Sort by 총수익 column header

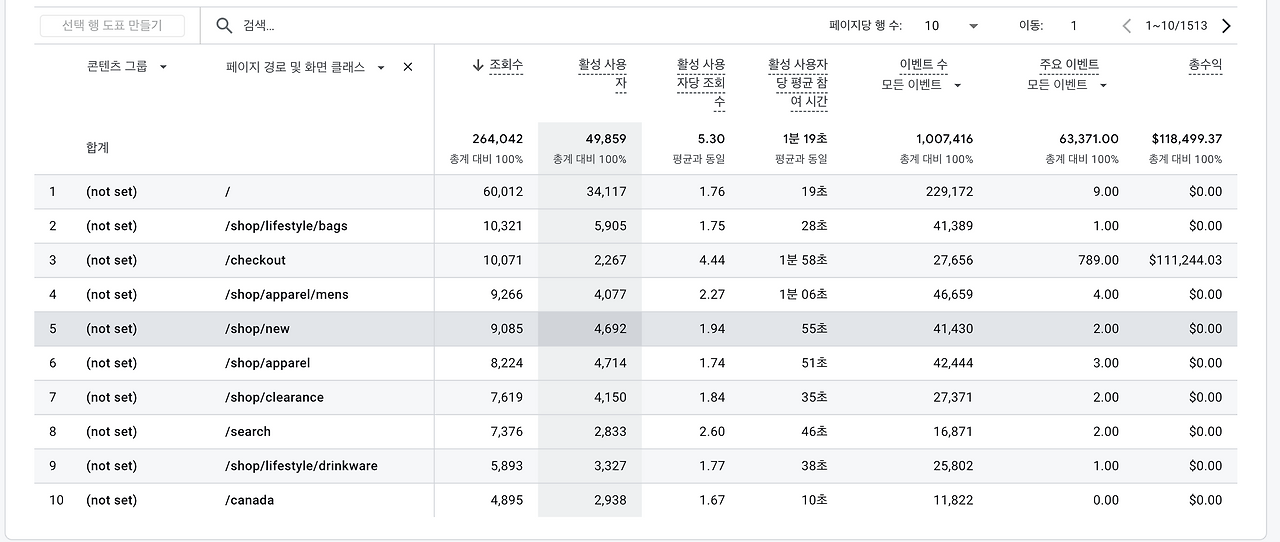pyautogui.click(x=1205, y=65)
